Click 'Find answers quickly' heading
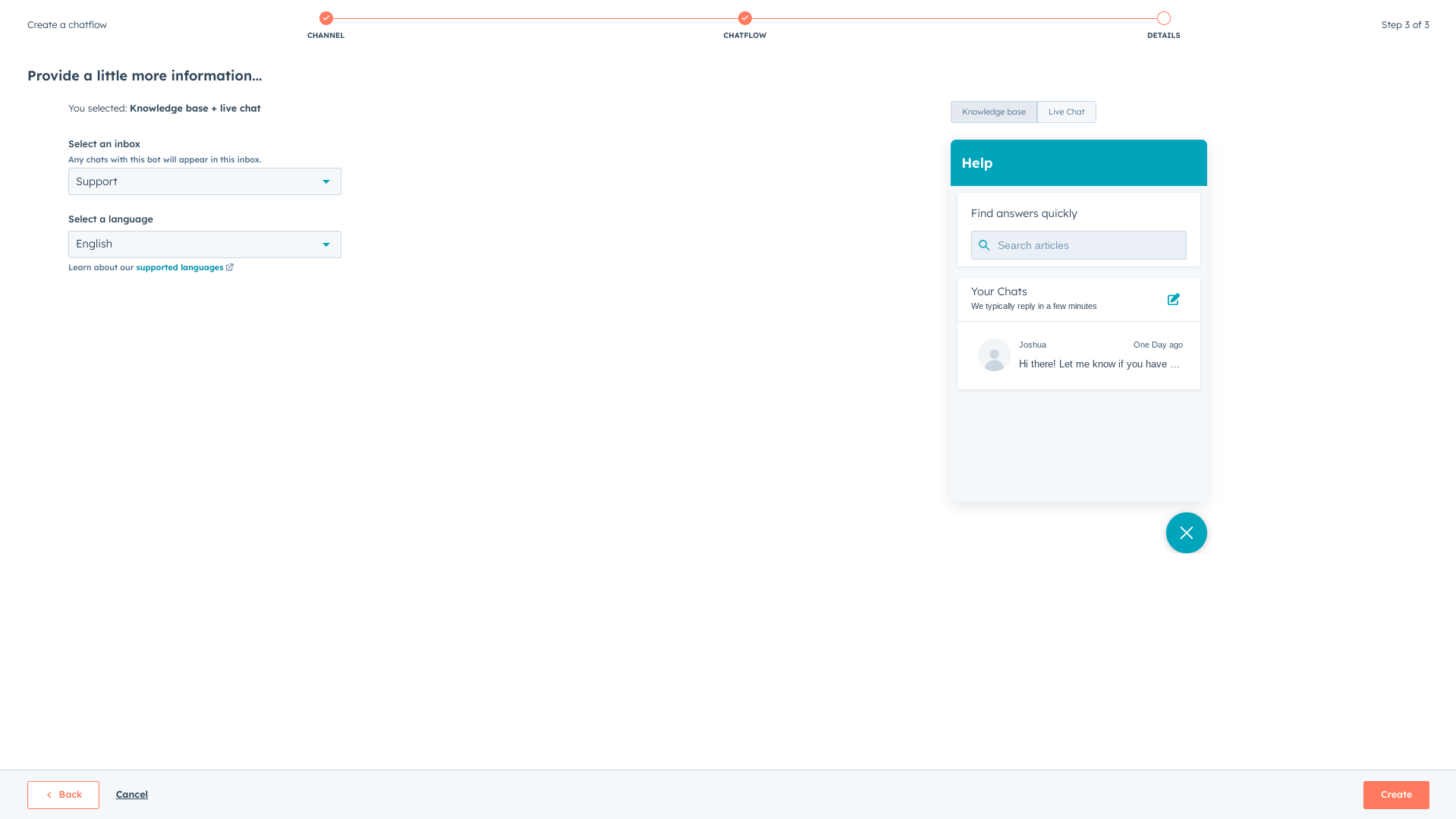This screenshot has width=1456, height=819. click(1024, 213)
